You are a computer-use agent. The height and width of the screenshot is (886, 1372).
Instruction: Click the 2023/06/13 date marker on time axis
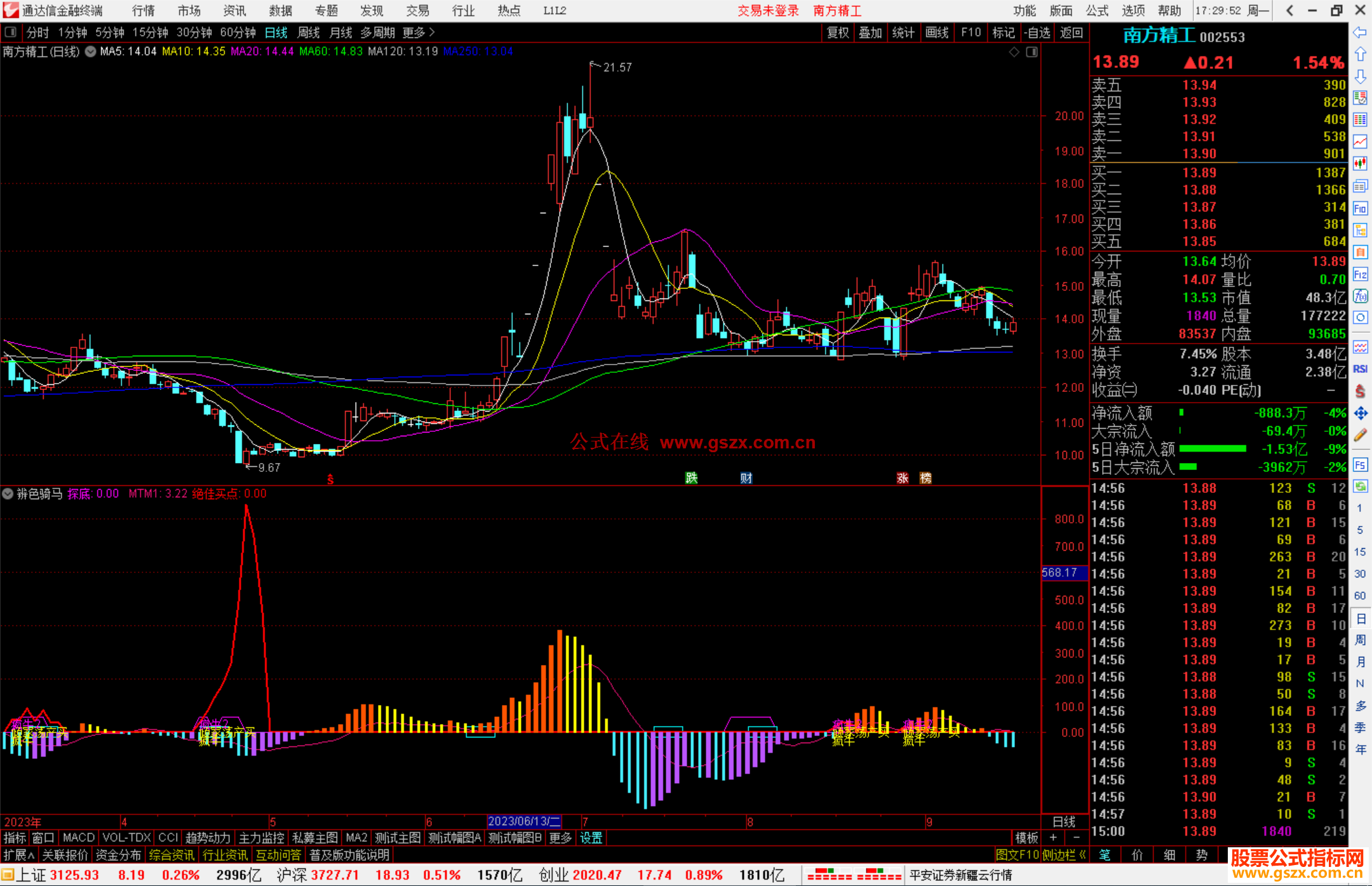point(524,822)
